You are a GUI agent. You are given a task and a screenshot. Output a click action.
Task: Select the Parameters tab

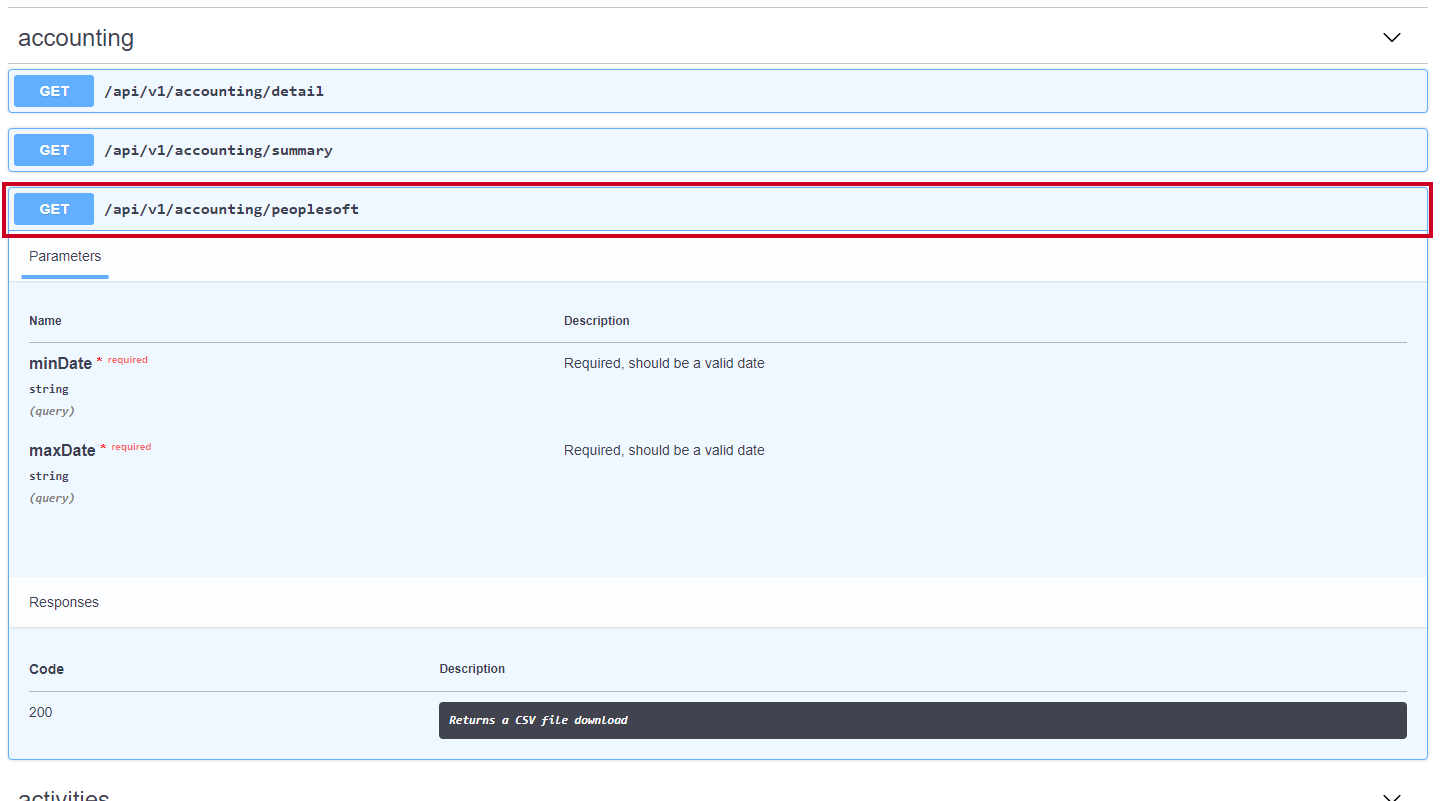pyautogui.click(x=65, y=257)
